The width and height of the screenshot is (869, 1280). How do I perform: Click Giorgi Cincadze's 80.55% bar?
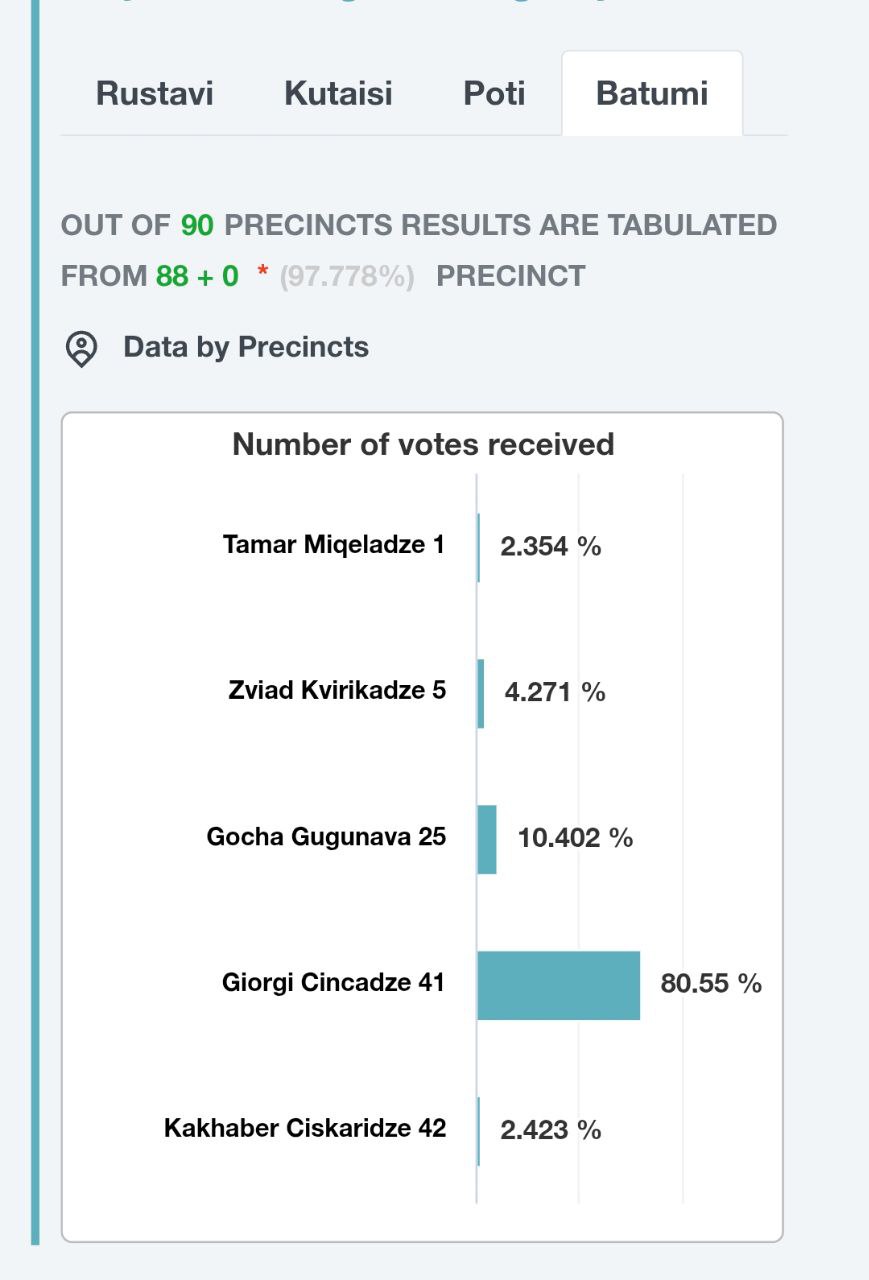(558, 985)
